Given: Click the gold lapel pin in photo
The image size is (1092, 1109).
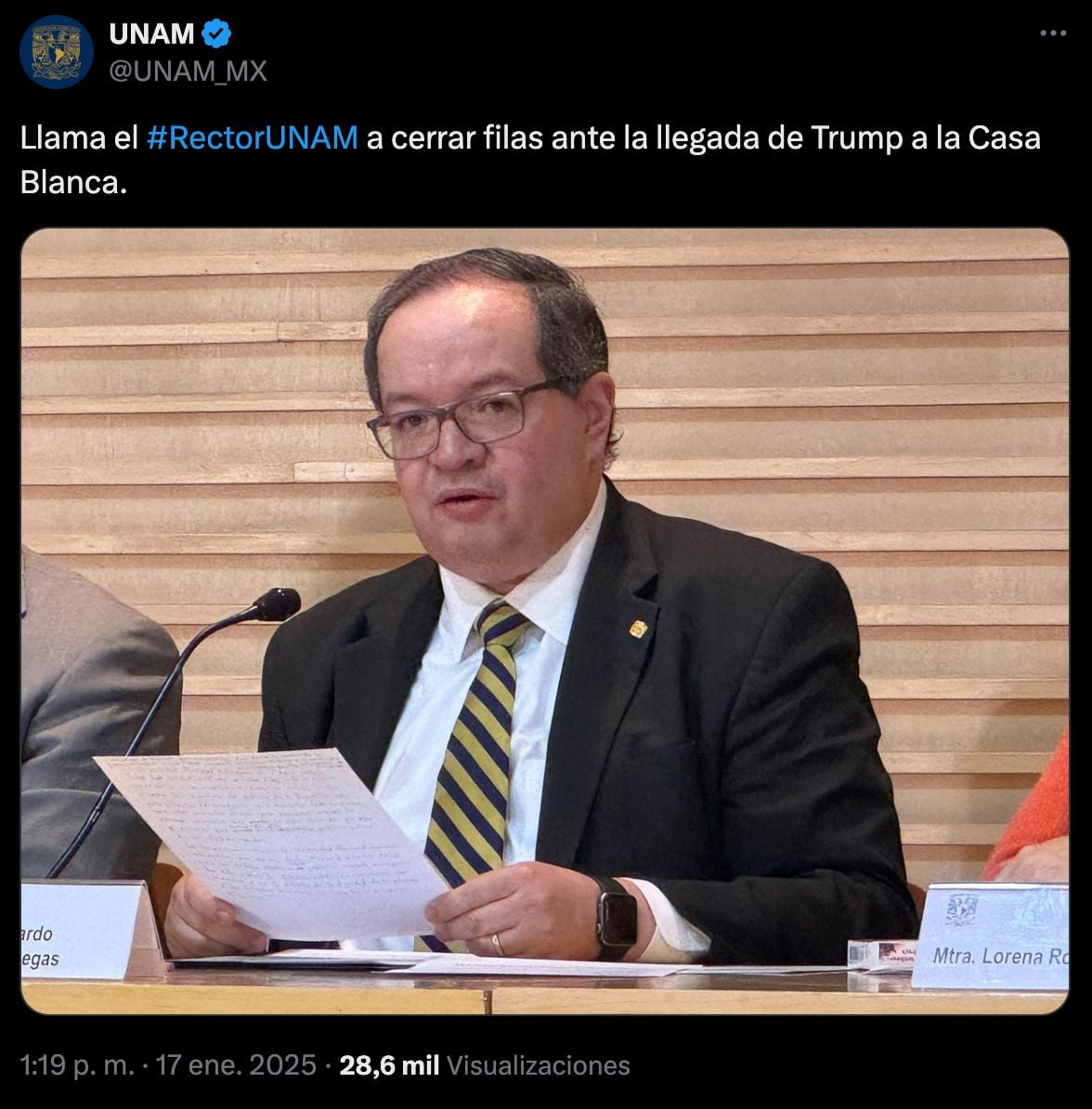Looking at the screenshot, I should [638, 628].
